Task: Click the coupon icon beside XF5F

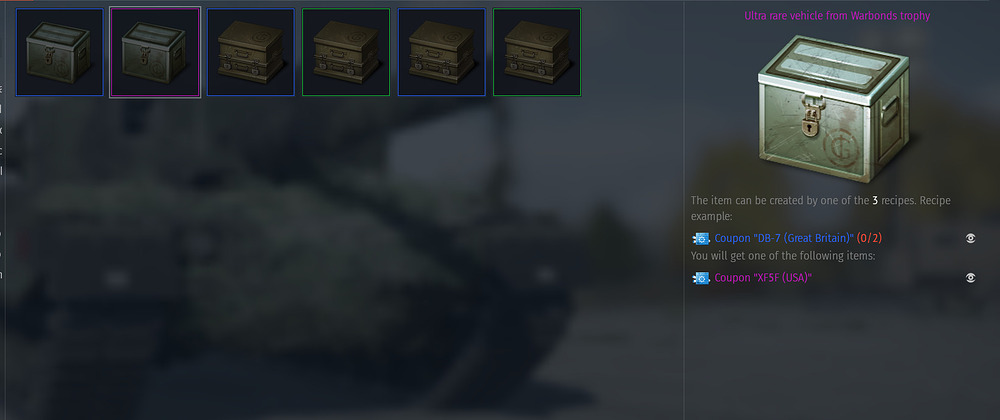Action: click(701, 279)
